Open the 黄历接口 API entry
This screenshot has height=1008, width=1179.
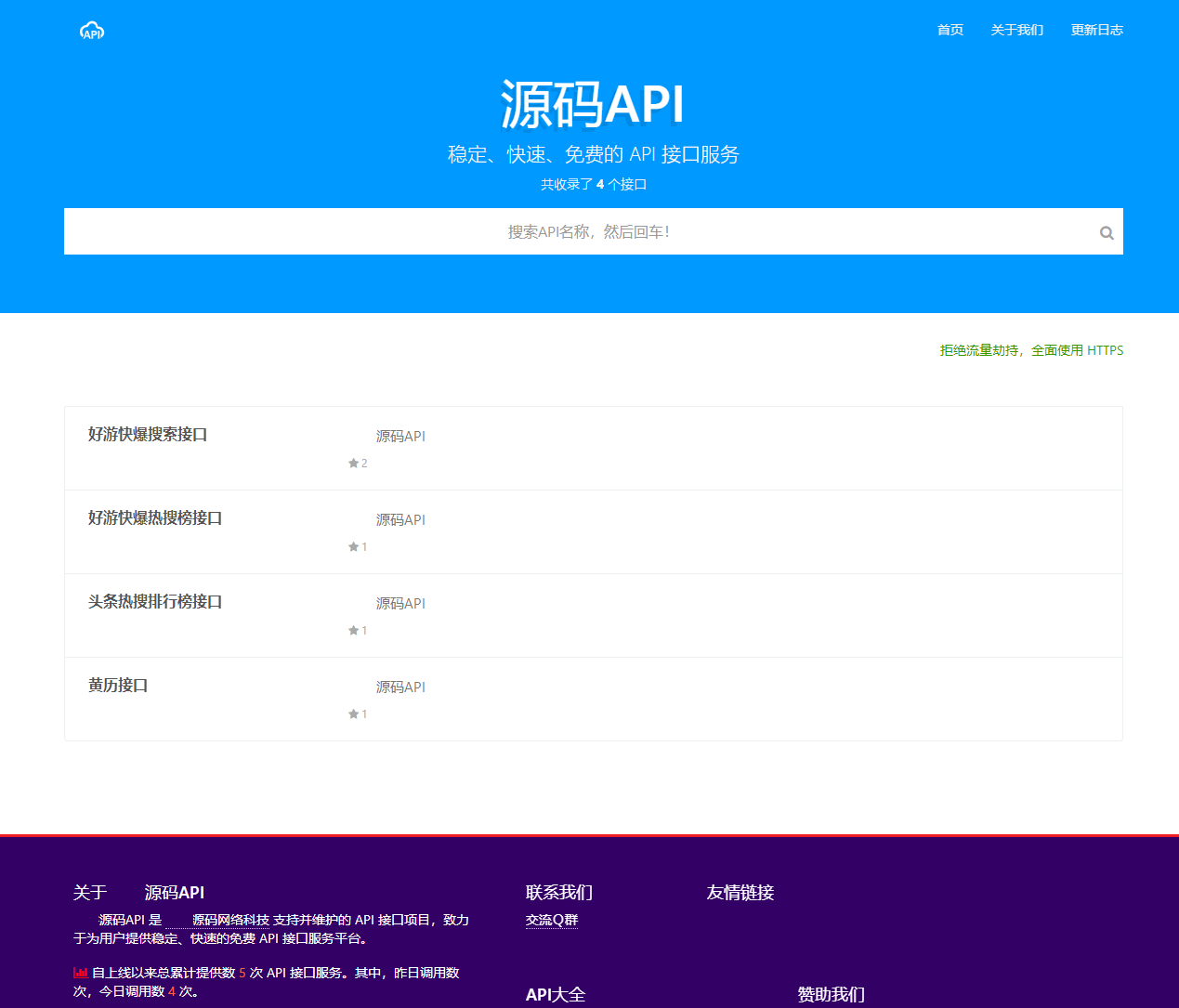tap(117, 685)
